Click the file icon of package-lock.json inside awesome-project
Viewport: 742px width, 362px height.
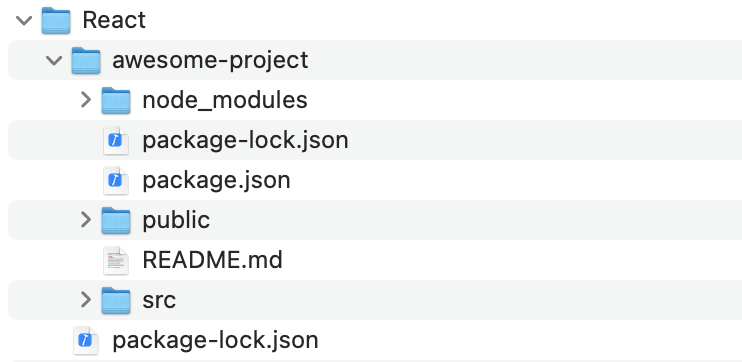[116, 140]
